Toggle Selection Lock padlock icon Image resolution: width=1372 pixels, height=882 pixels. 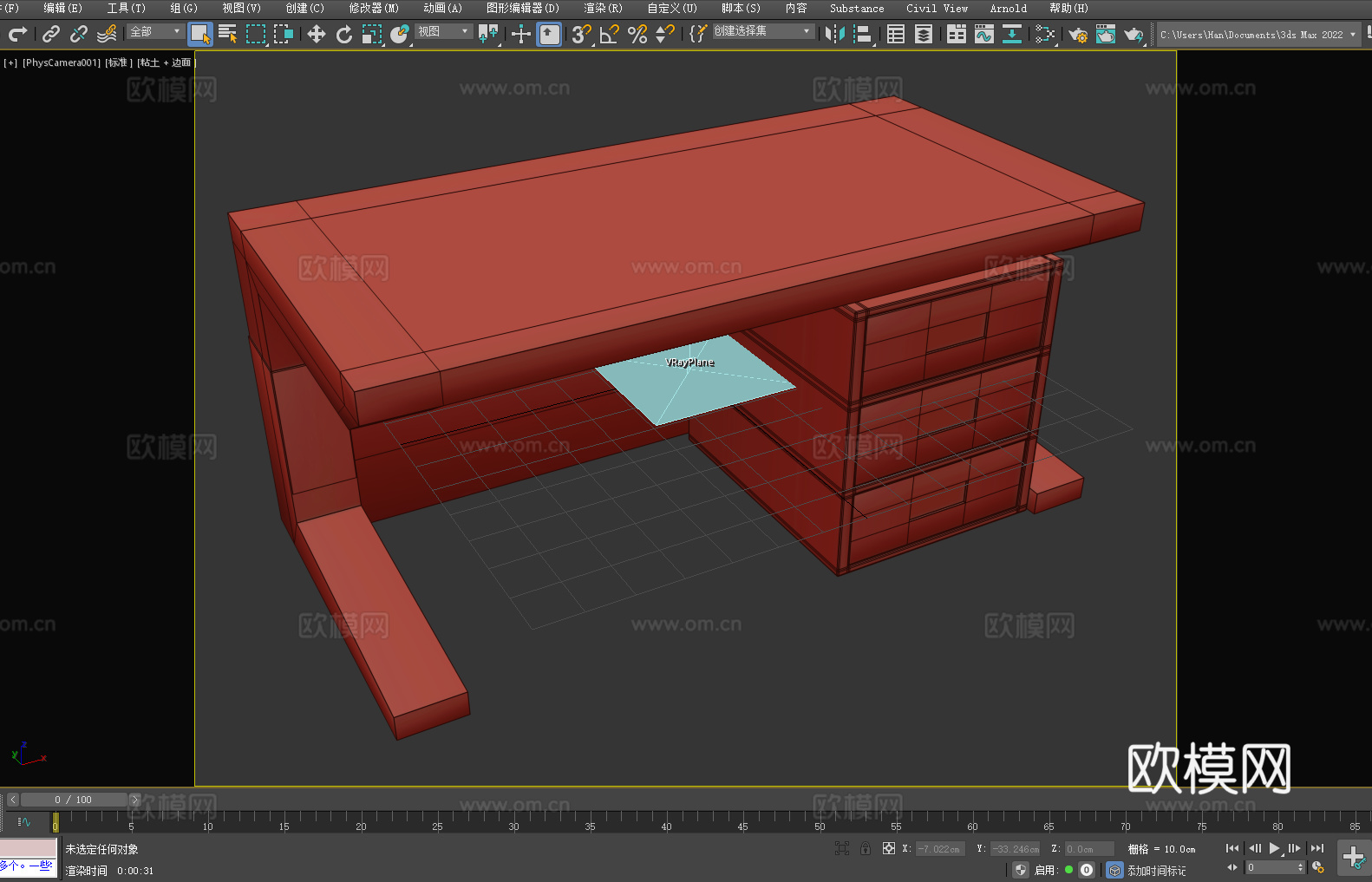point(866,848)
